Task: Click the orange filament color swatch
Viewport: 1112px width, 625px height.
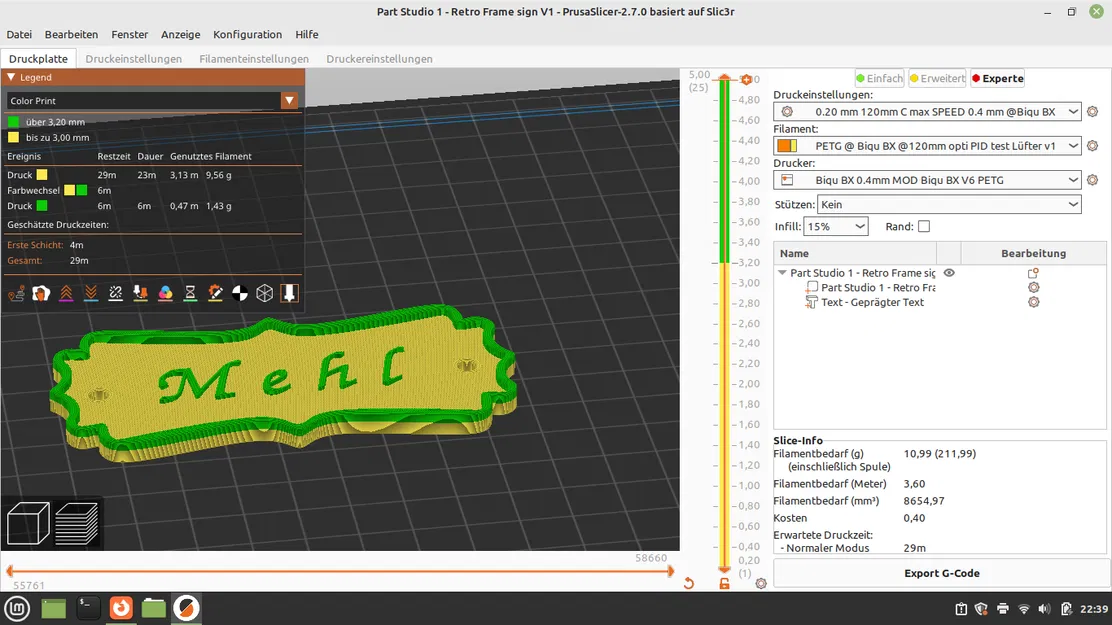Action: tap(786, 145)
